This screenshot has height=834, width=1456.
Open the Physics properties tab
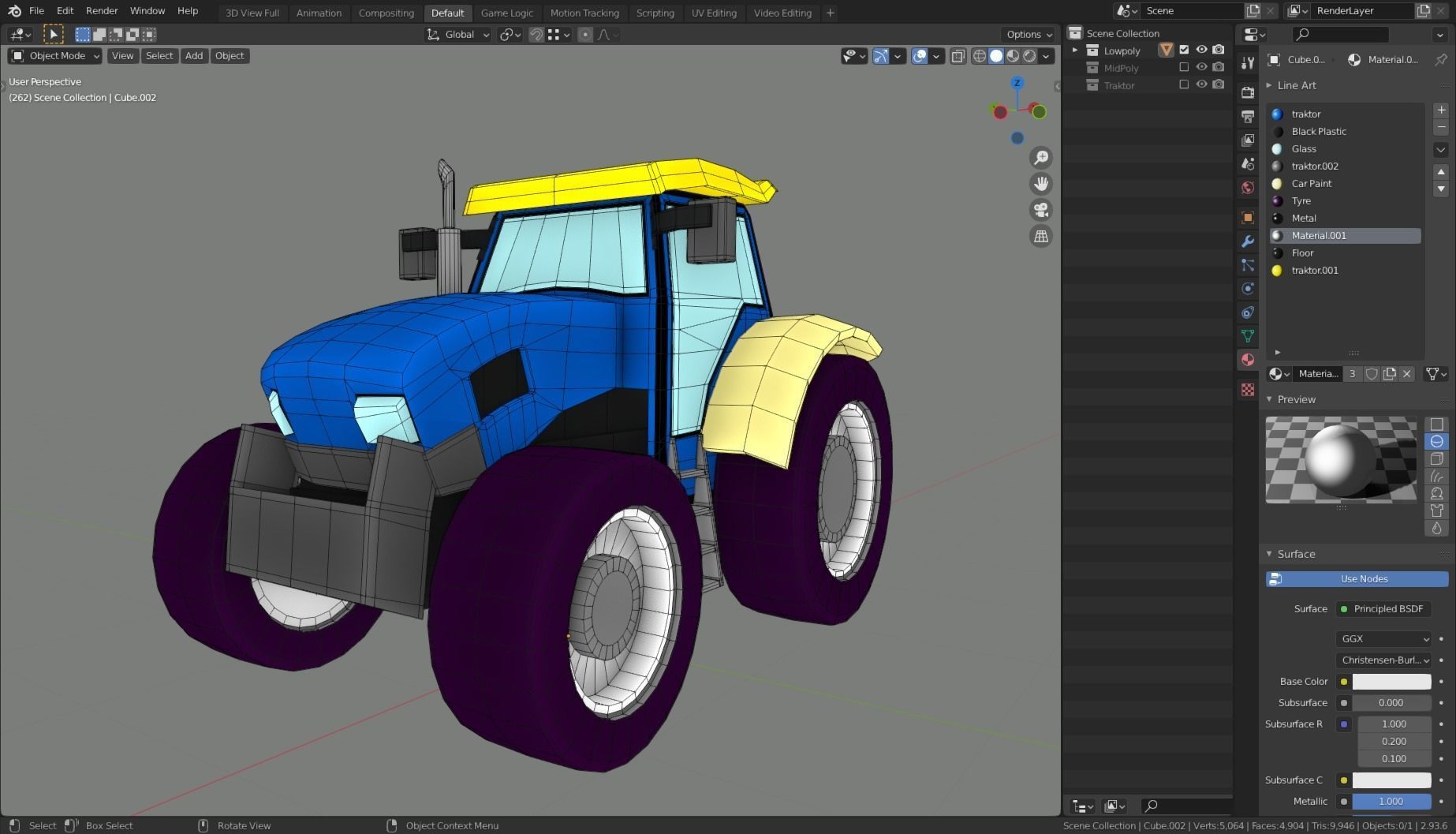[1248, 289]
